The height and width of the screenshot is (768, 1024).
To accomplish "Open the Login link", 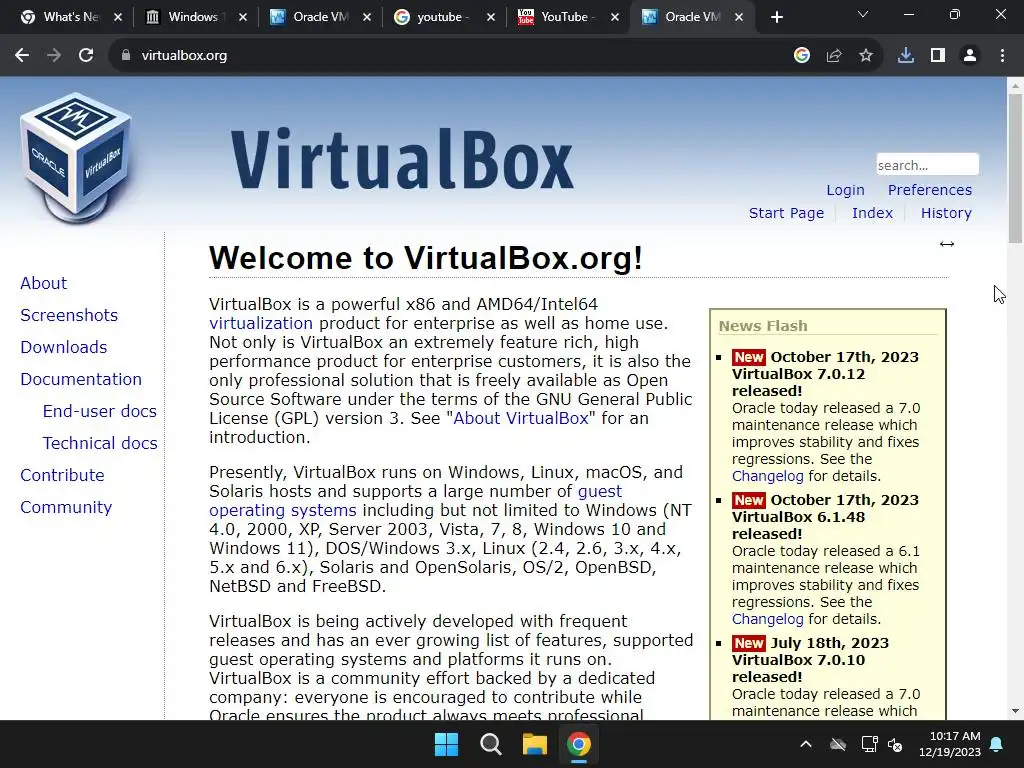I will [845, 190].
